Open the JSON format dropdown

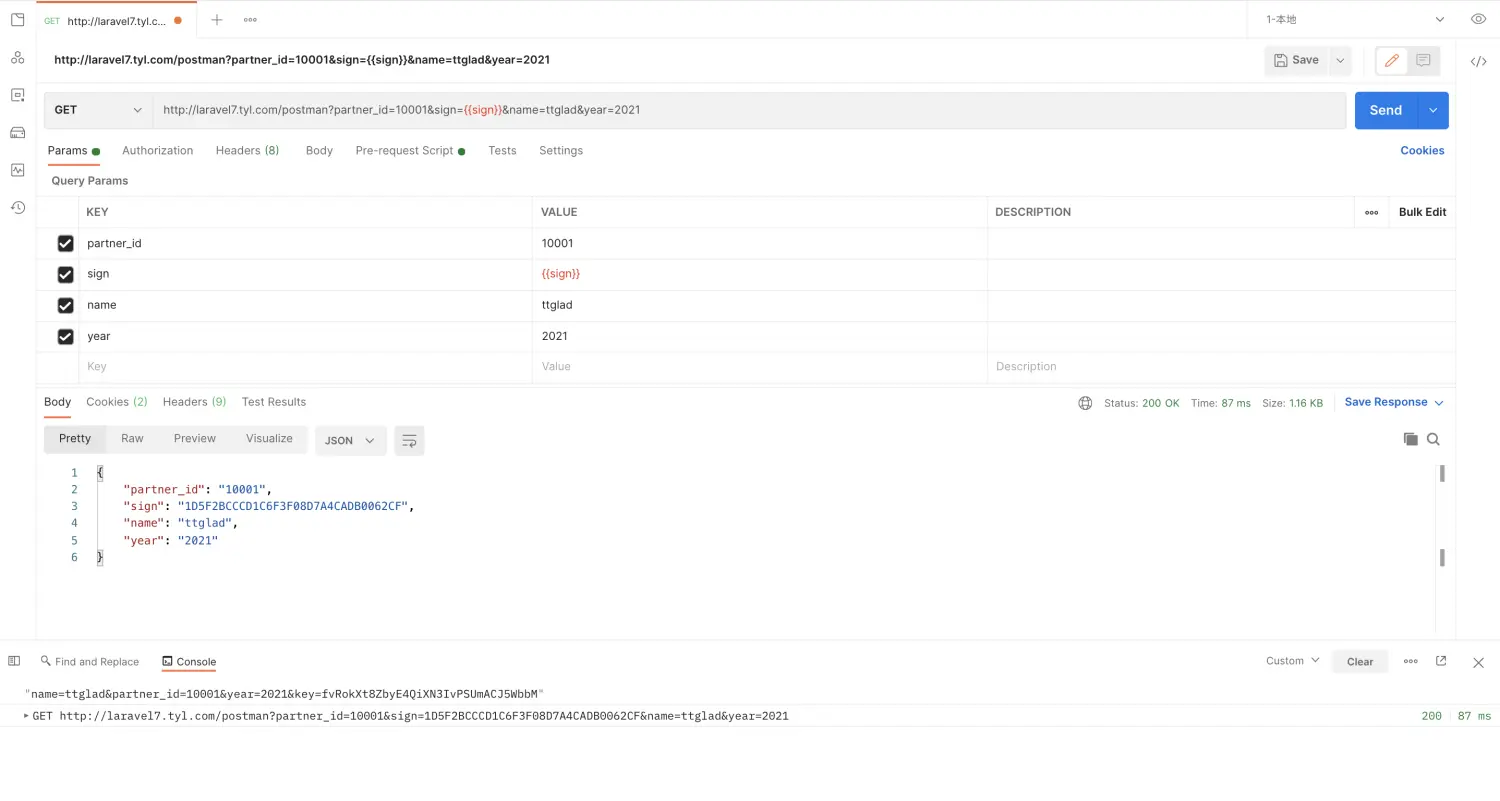tap(351, 440)
